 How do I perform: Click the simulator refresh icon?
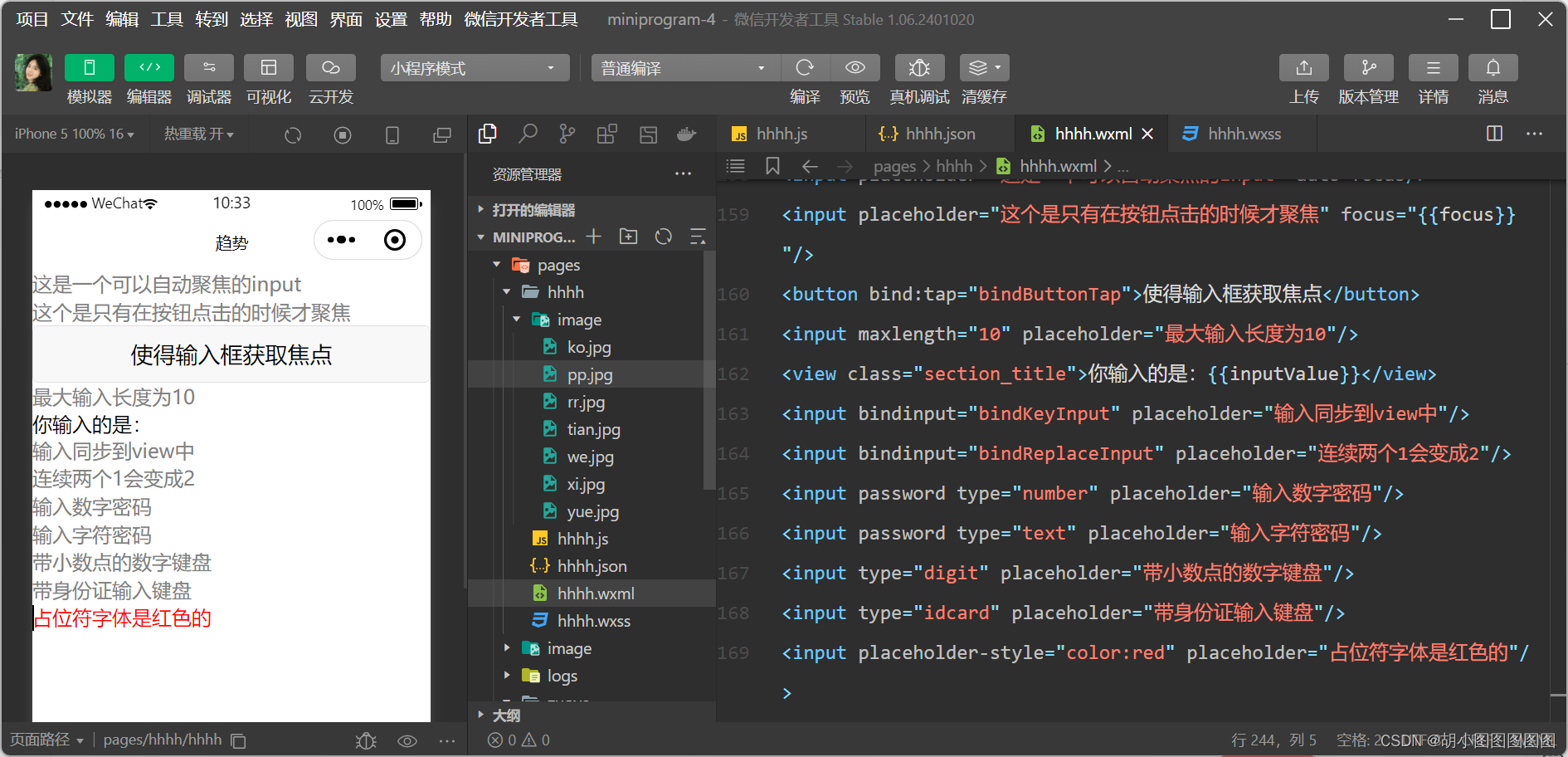click(x=293, y=134)
